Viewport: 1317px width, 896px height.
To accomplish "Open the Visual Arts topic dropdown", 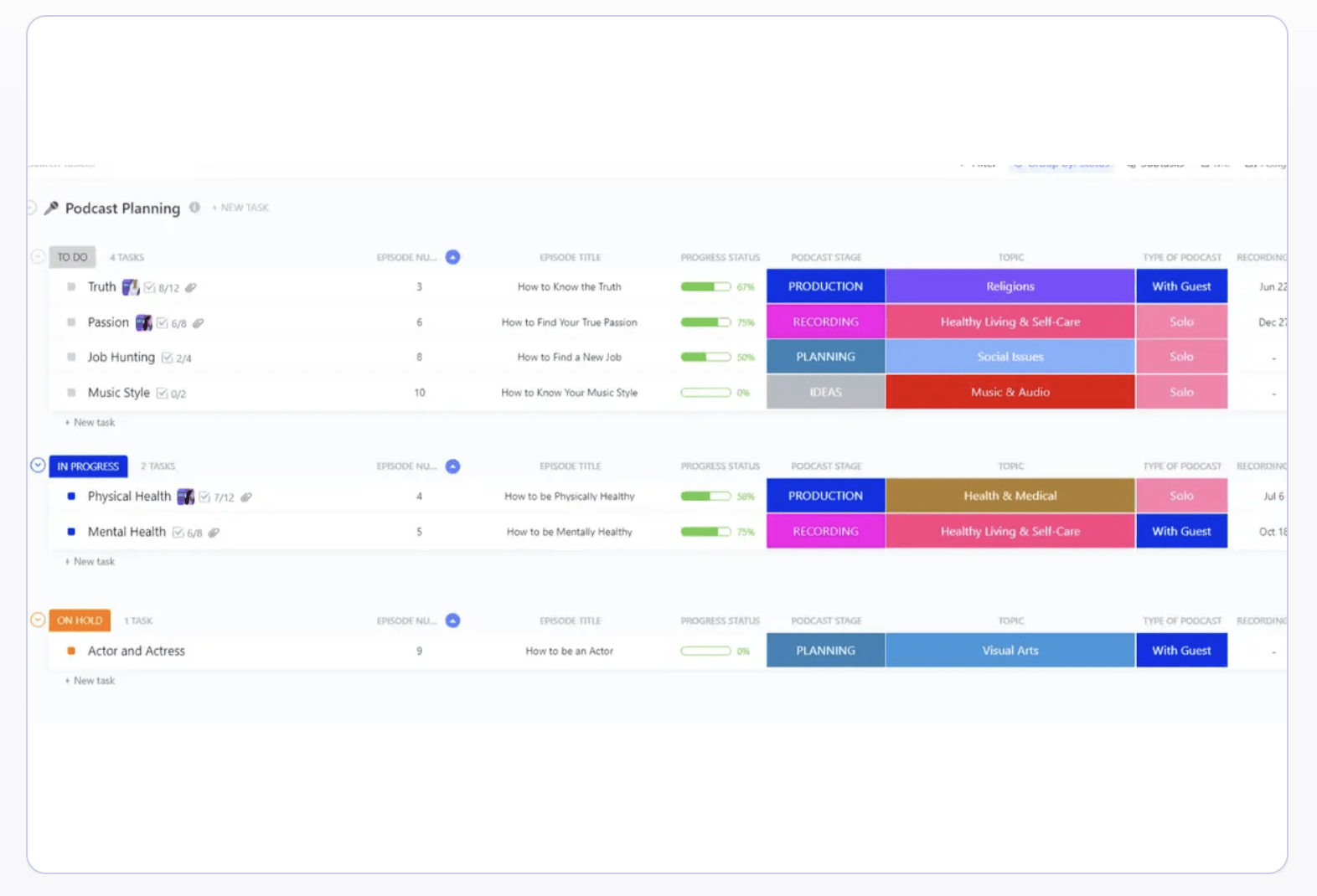I will 1010,650.
